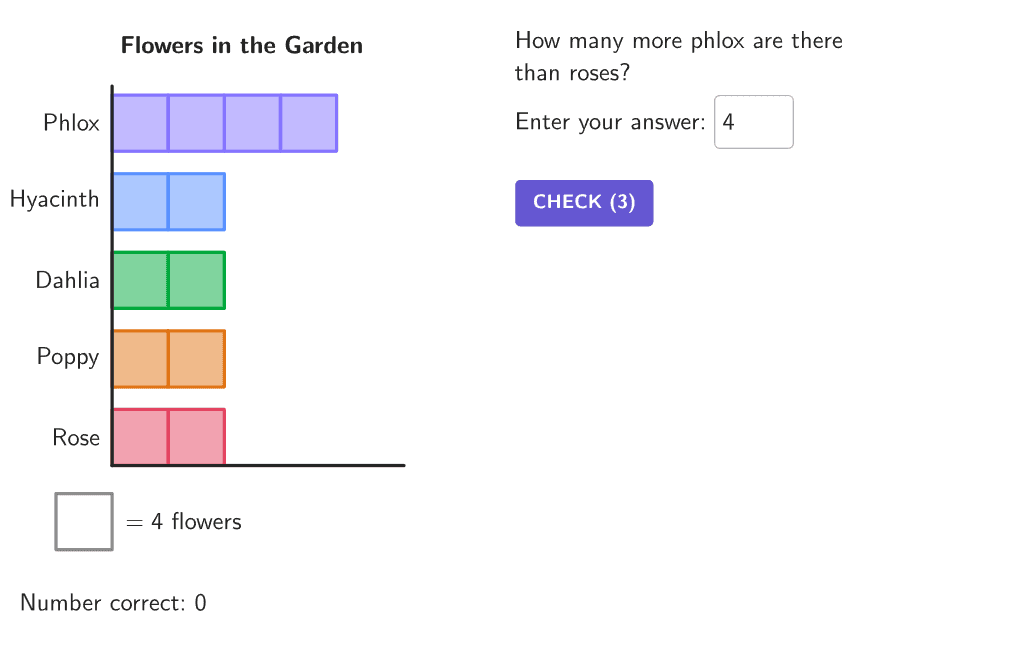Viewport: 1032px width, 645px height.
Task: Click the first green Dahlia square
Action: pyautogui.click(x=140, y=280)
